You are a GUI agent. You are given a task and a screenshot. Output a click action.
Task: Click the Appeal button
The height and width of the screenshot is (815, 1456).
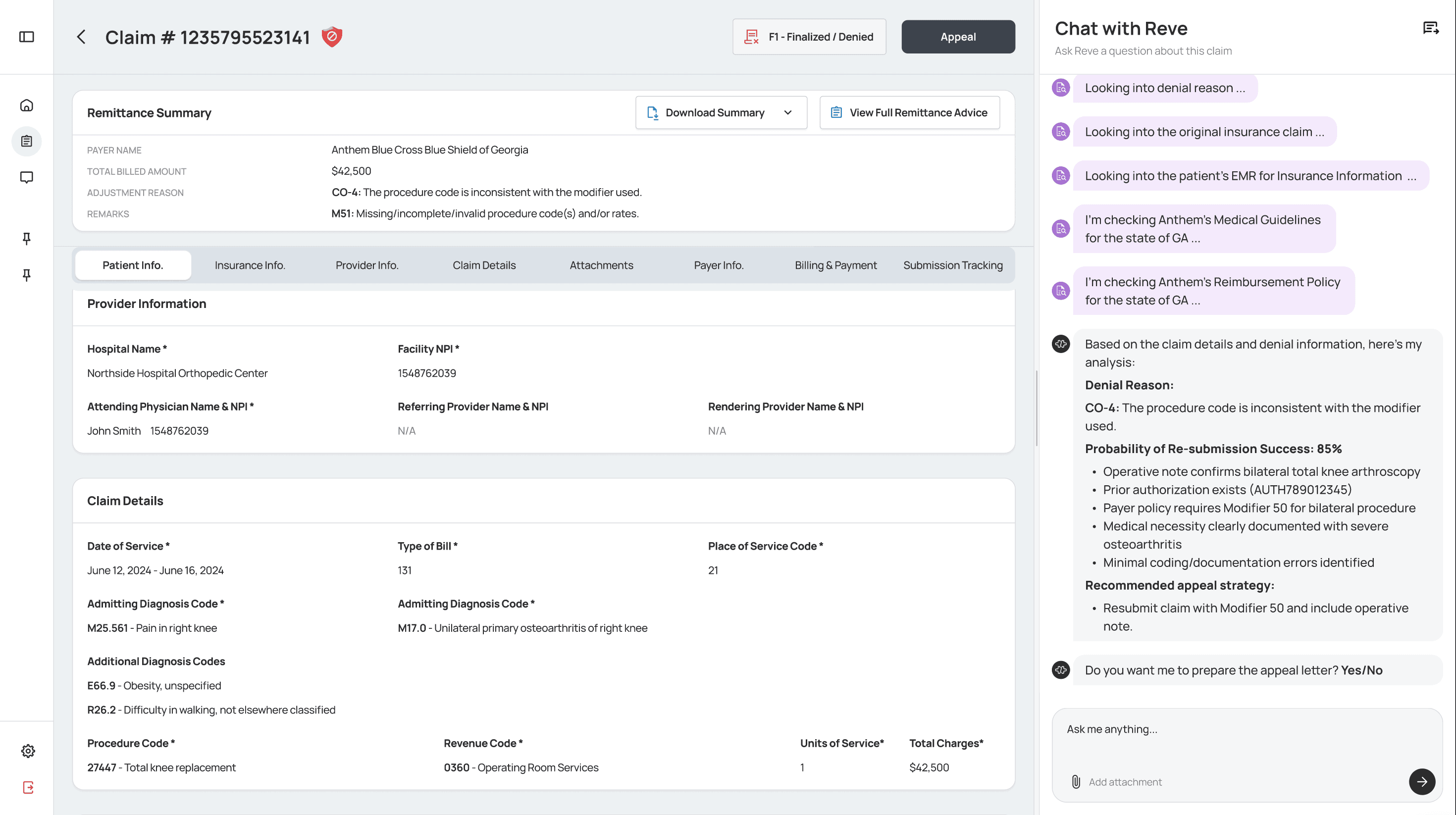[x=957, y=36]
